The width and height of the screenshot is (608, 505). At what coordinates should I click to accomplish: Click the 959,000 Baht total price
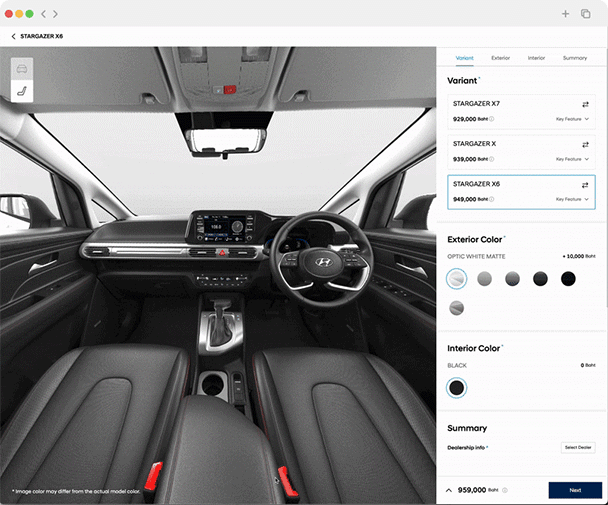coord(478,490)
